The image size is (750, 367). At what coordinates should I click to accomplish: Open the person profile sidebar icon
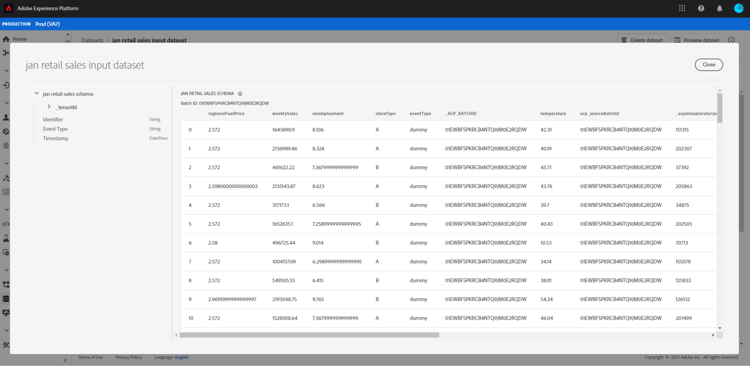pyautogui.click(x=6, y=117)
